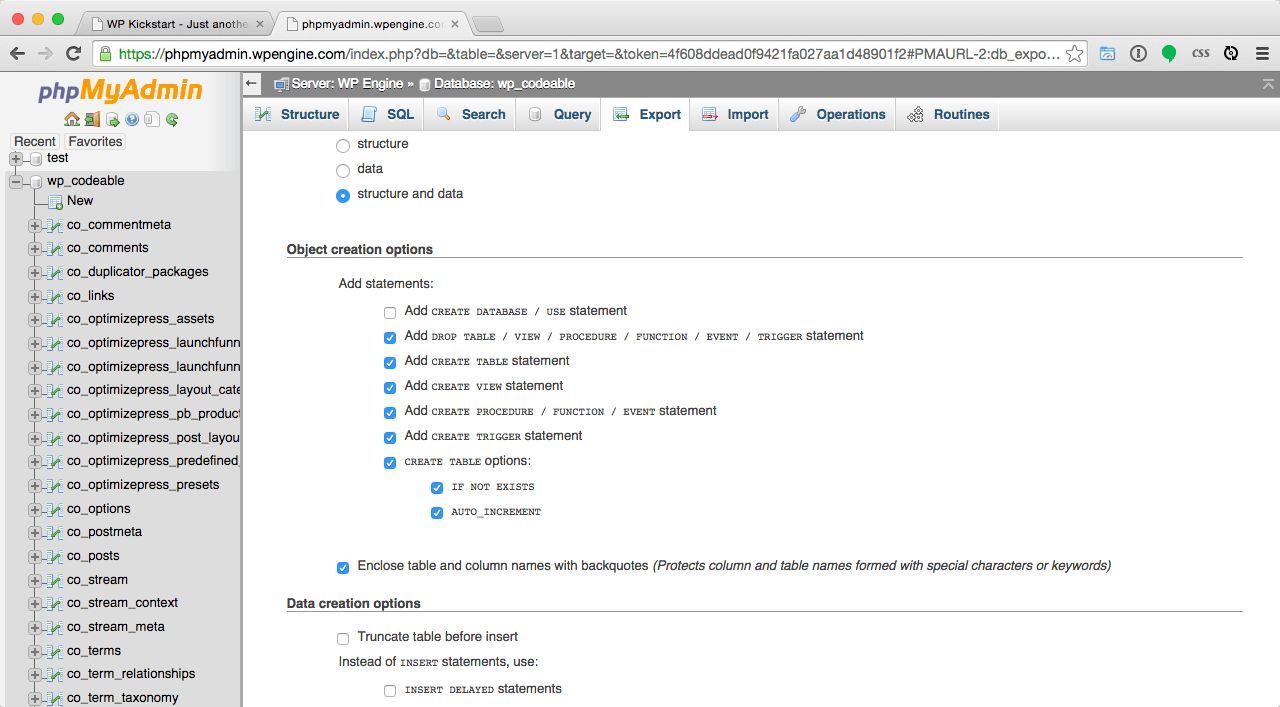Image resolution: width=1280 pixels, height=707 pixels.
Task: Expand the co_duplicator_packages table node
Action: 35,273
